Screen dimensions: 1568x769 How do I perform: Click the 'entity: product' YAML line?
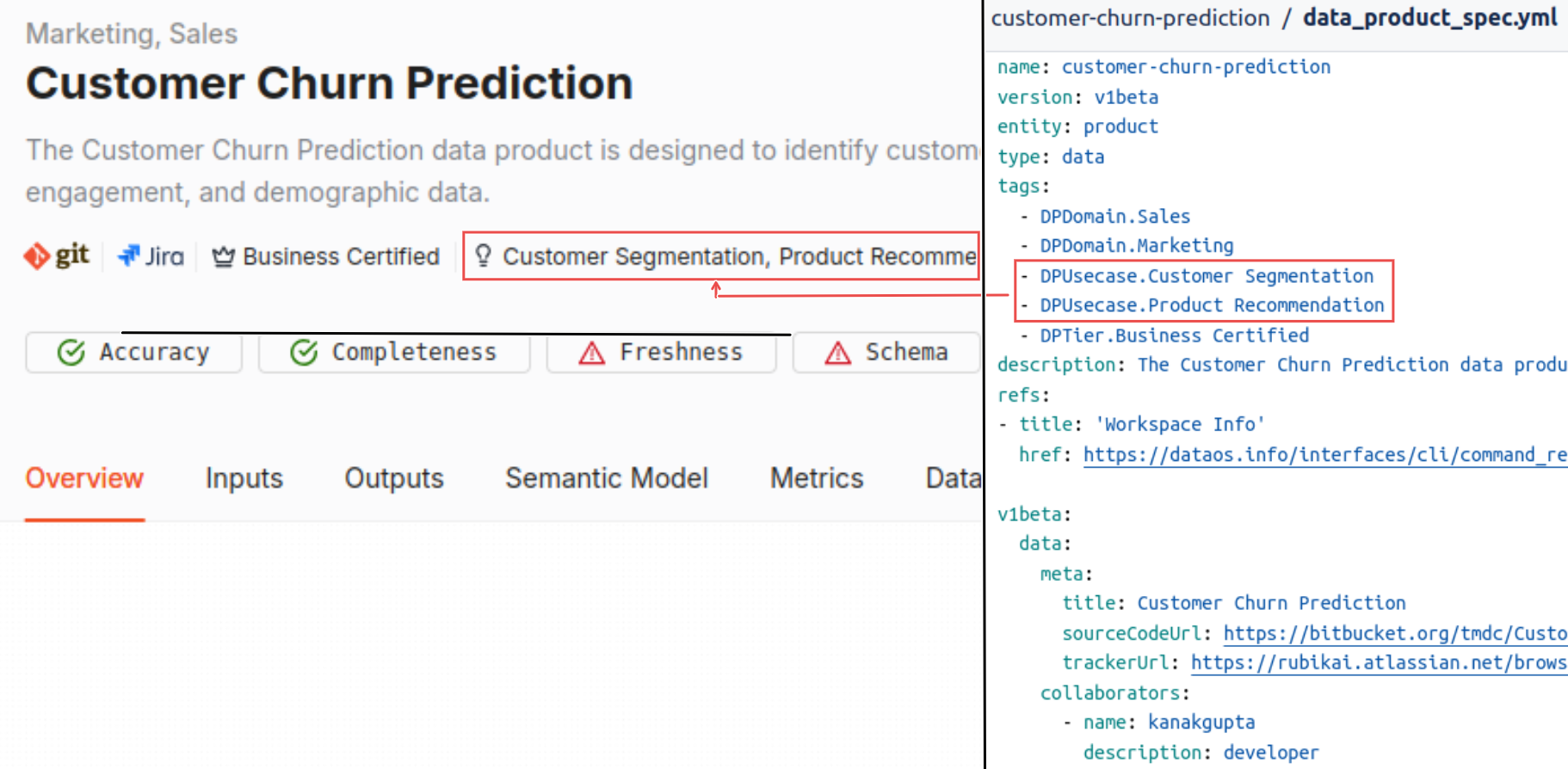pyautogui.click(x=1077, y=126)
